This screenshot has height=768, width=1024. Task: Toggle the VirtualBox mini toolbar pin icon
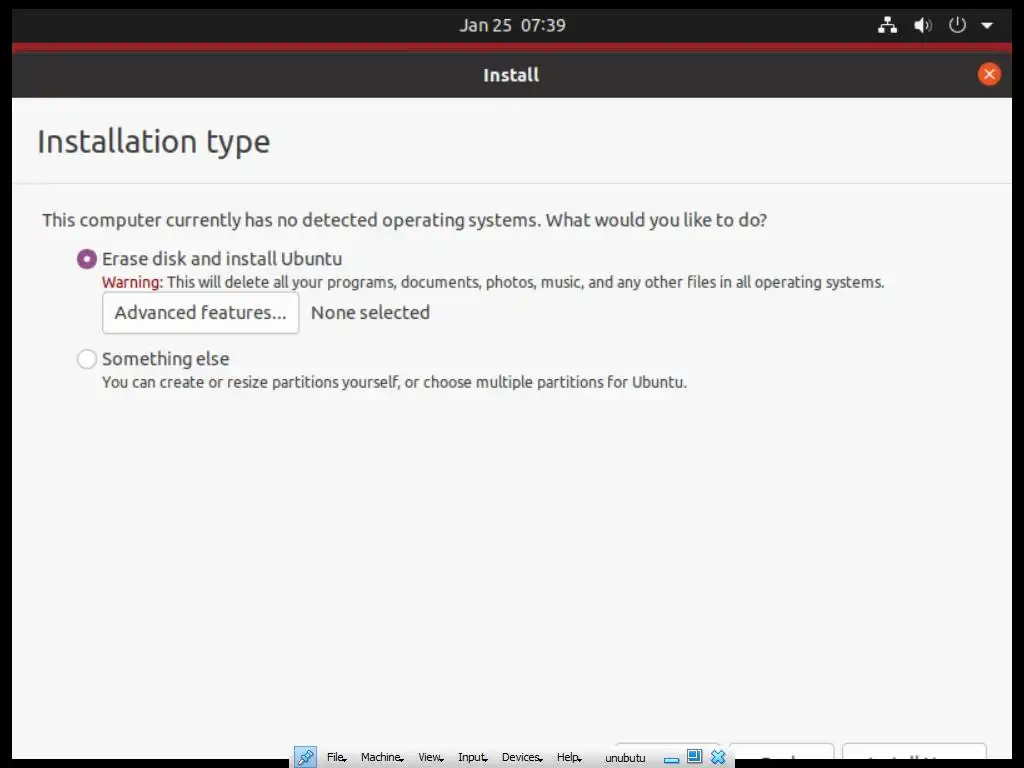click(305, 757)
